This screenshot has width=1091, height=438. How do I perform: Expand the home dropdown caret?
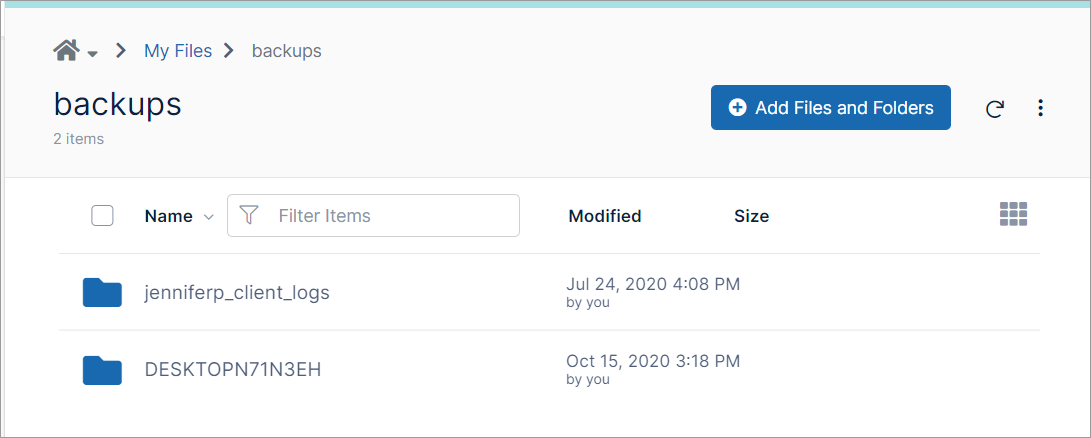pos(92,53)
